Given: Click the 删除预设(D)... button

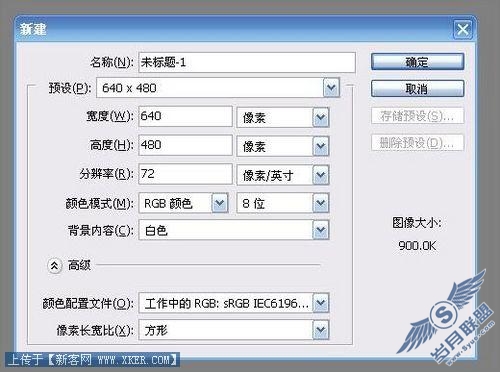Looking at the screenshot, I should pos(417,143).
